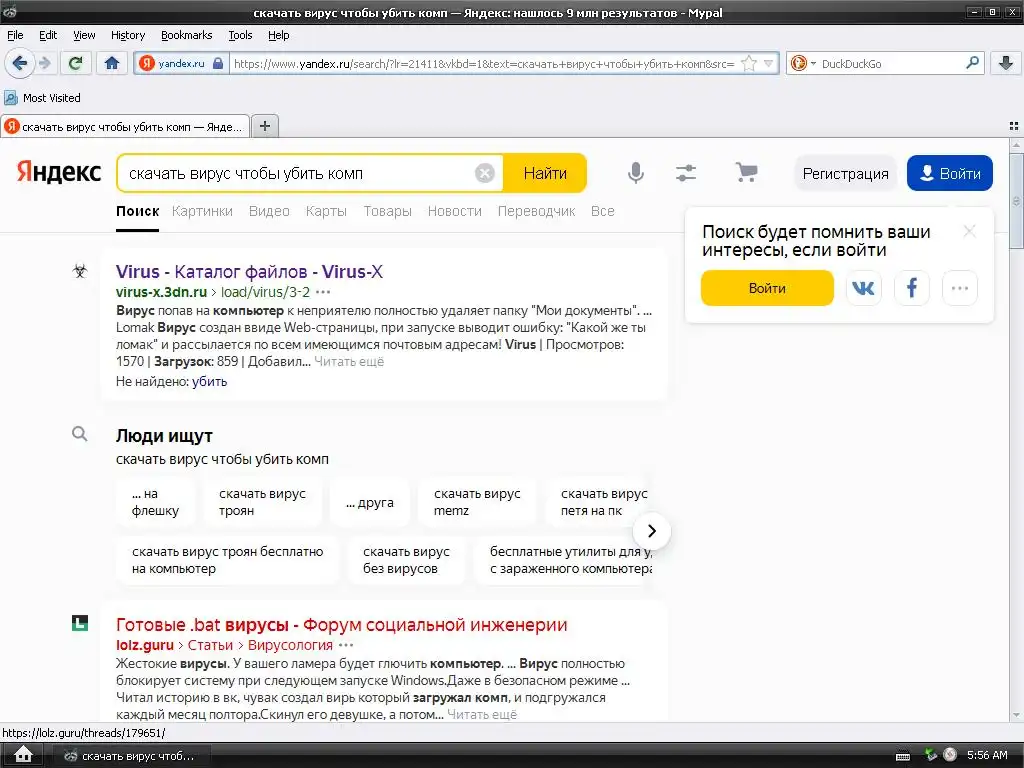
Task: Switch to the Видео tab
Action: coord(269,211)
